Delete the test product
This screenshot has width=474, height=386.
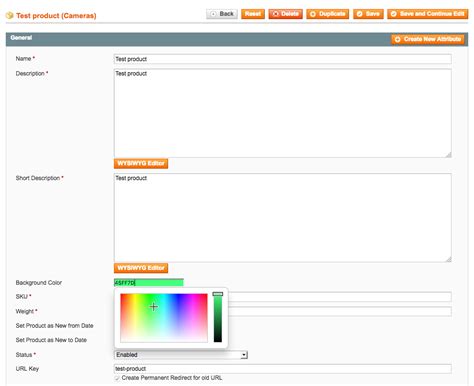point(285,14)
